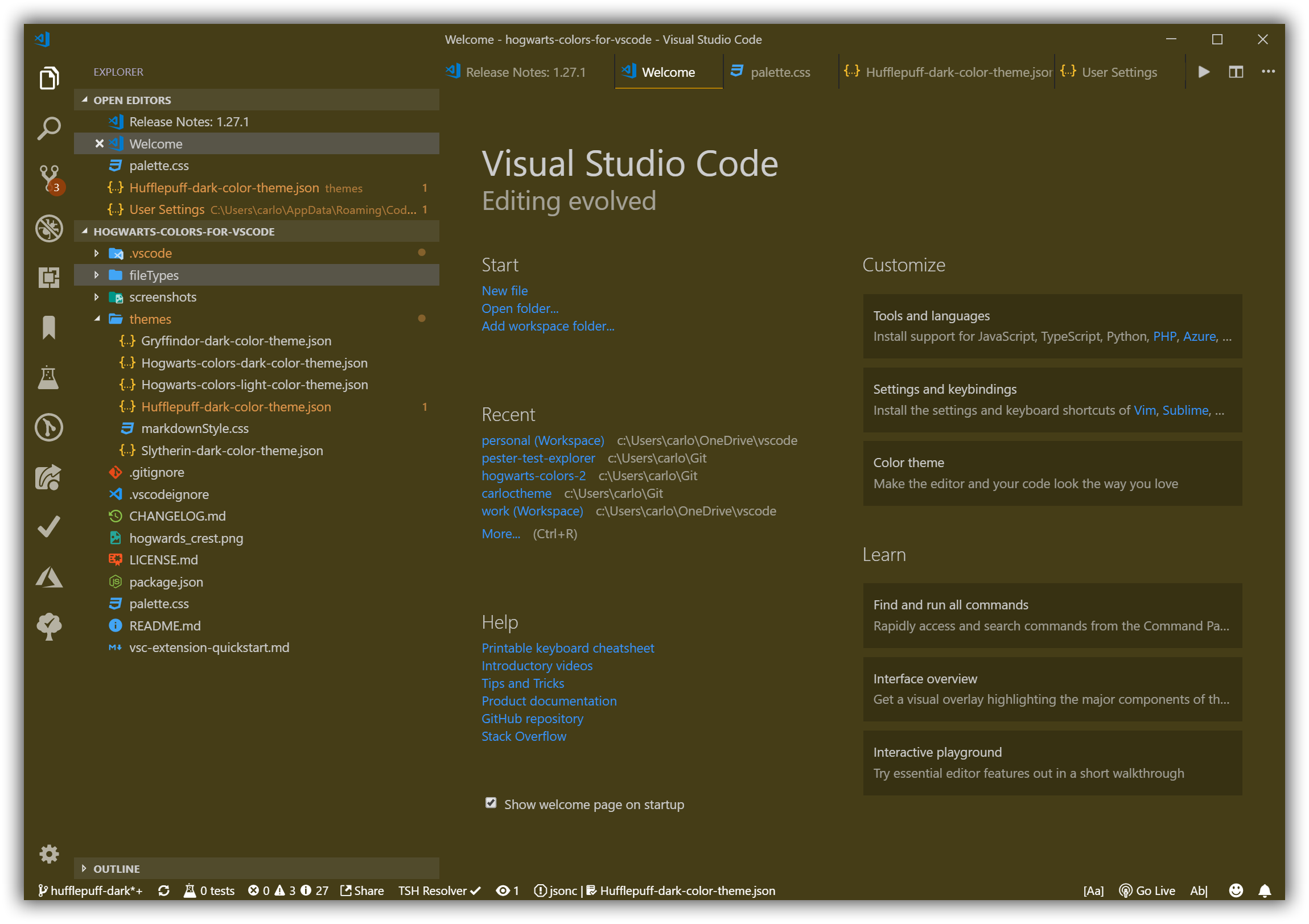The image size is (1309, 924).
Task: Open the Debug view icon
Action: (x=49, y=228)
